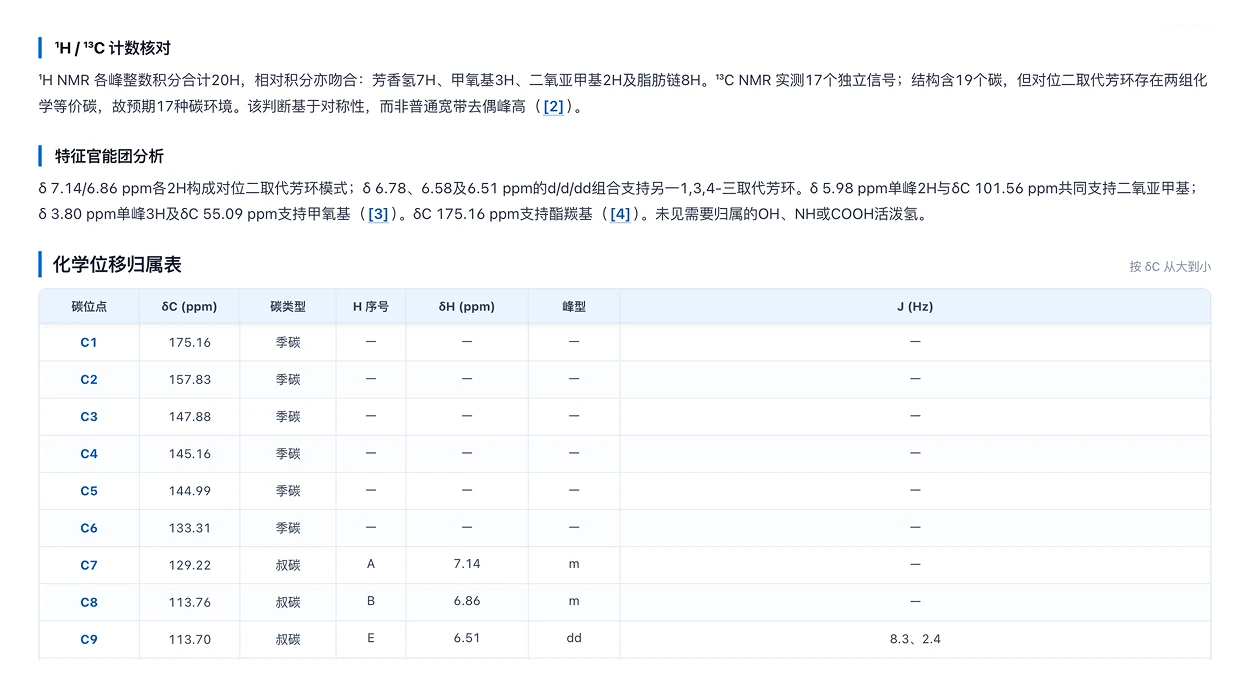Select carbon position C6
Viewport: 1240px width, 700px height.
[89, 527]
